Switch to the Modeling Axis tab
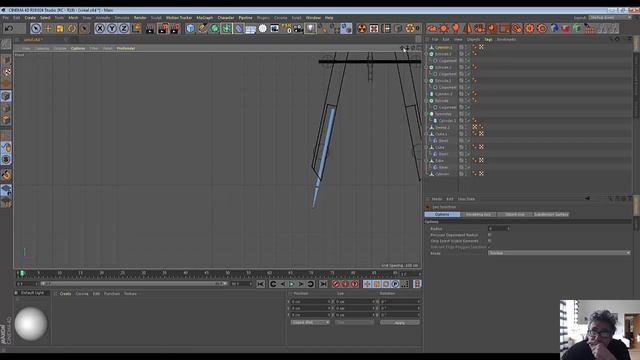The height and width of the screenshot is (360, 640). point(478,214)
